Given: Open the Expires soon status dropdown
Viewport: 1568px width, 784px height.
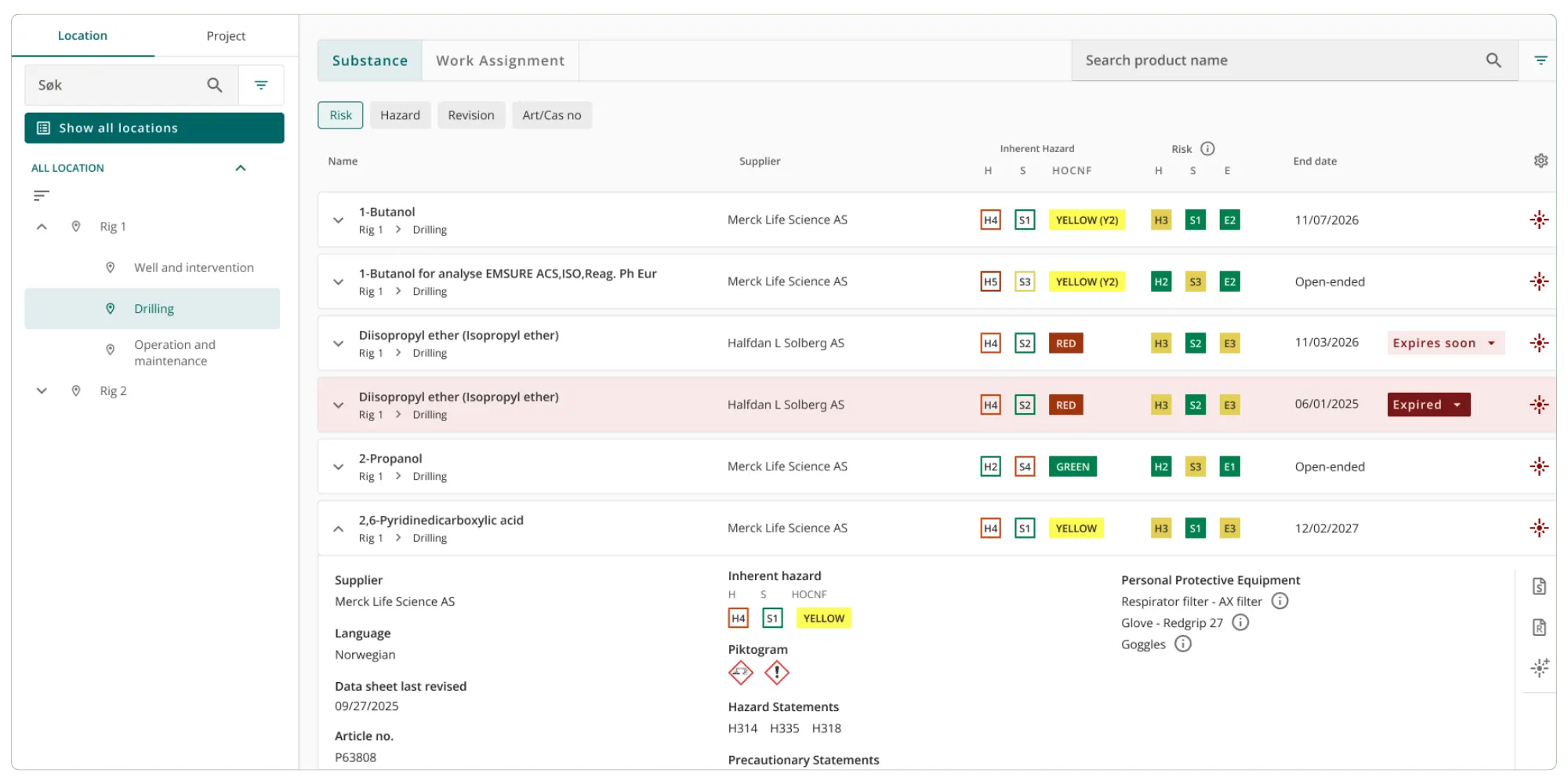Looking at the screenshot, I should pos(1446,343).
